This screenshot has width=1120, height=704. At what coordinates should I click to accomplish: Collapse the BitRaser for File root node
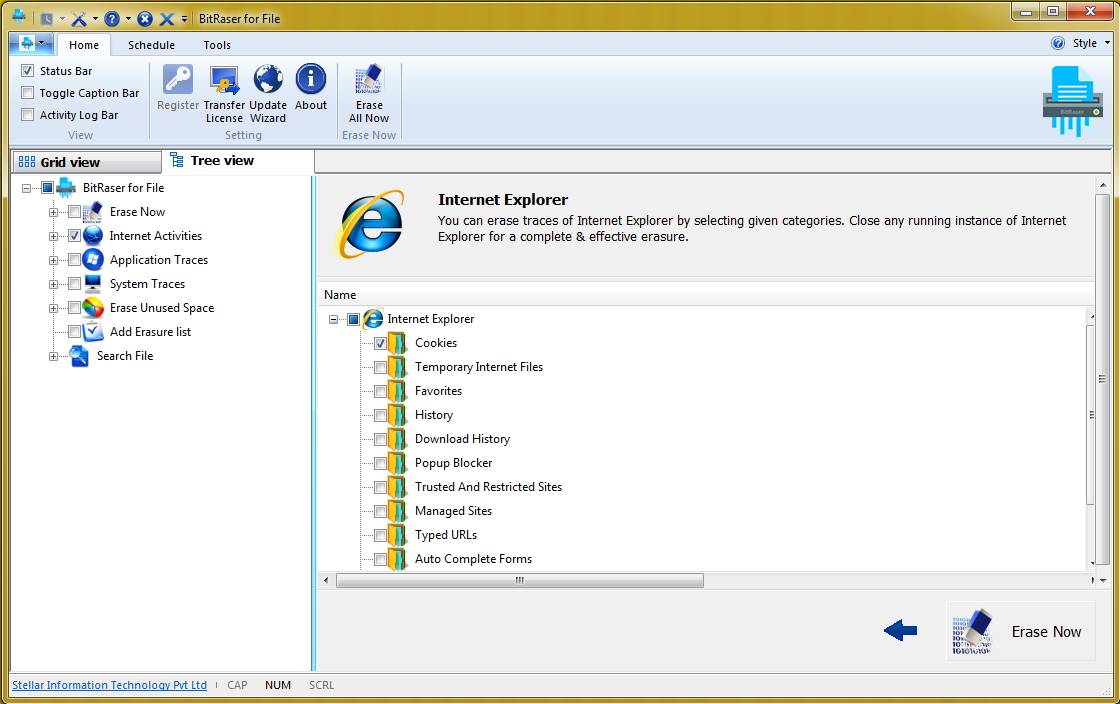[x=26, y=188]
